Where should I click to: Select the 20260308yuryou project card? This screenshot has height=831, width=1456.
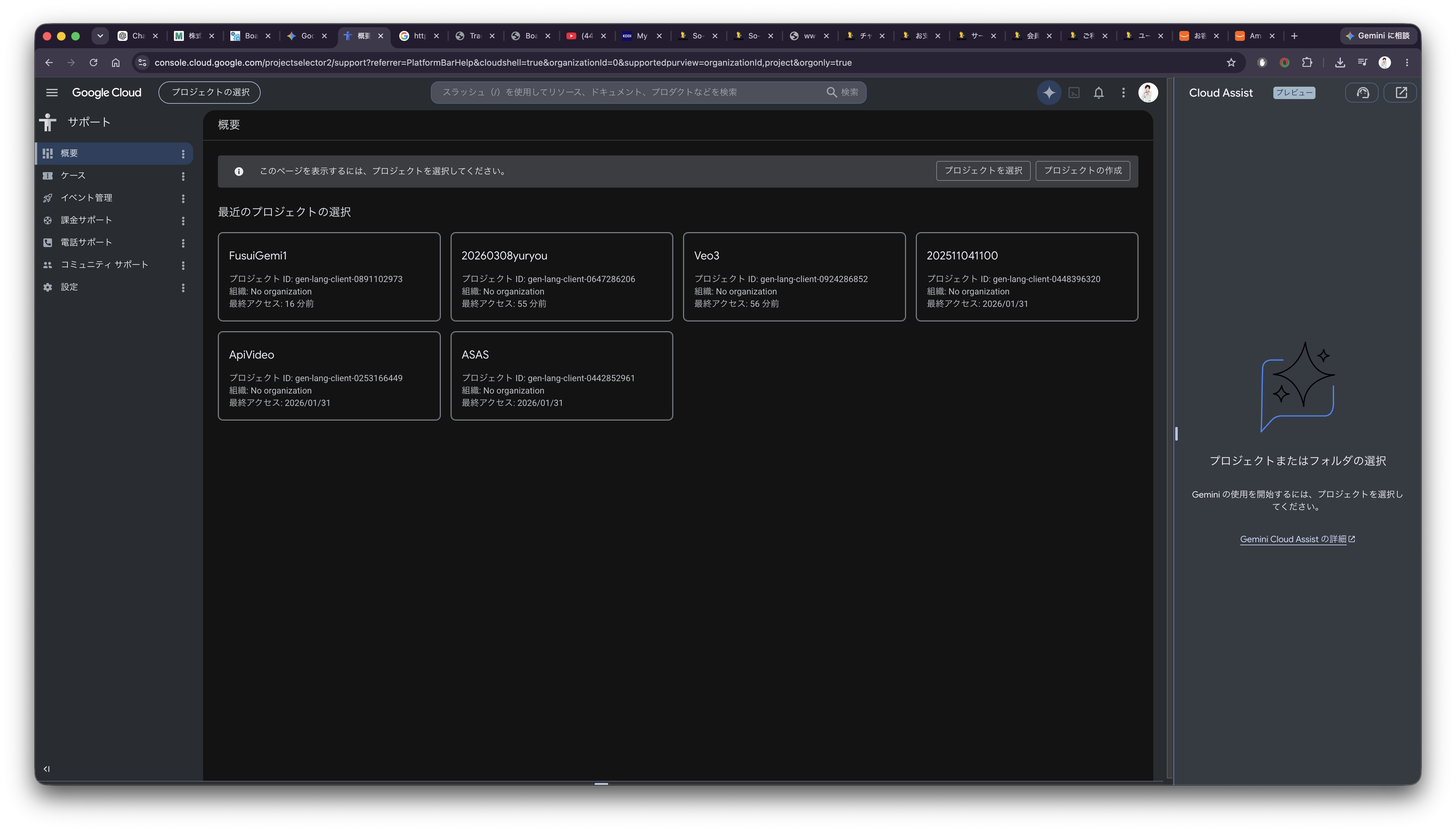[561, 277]
